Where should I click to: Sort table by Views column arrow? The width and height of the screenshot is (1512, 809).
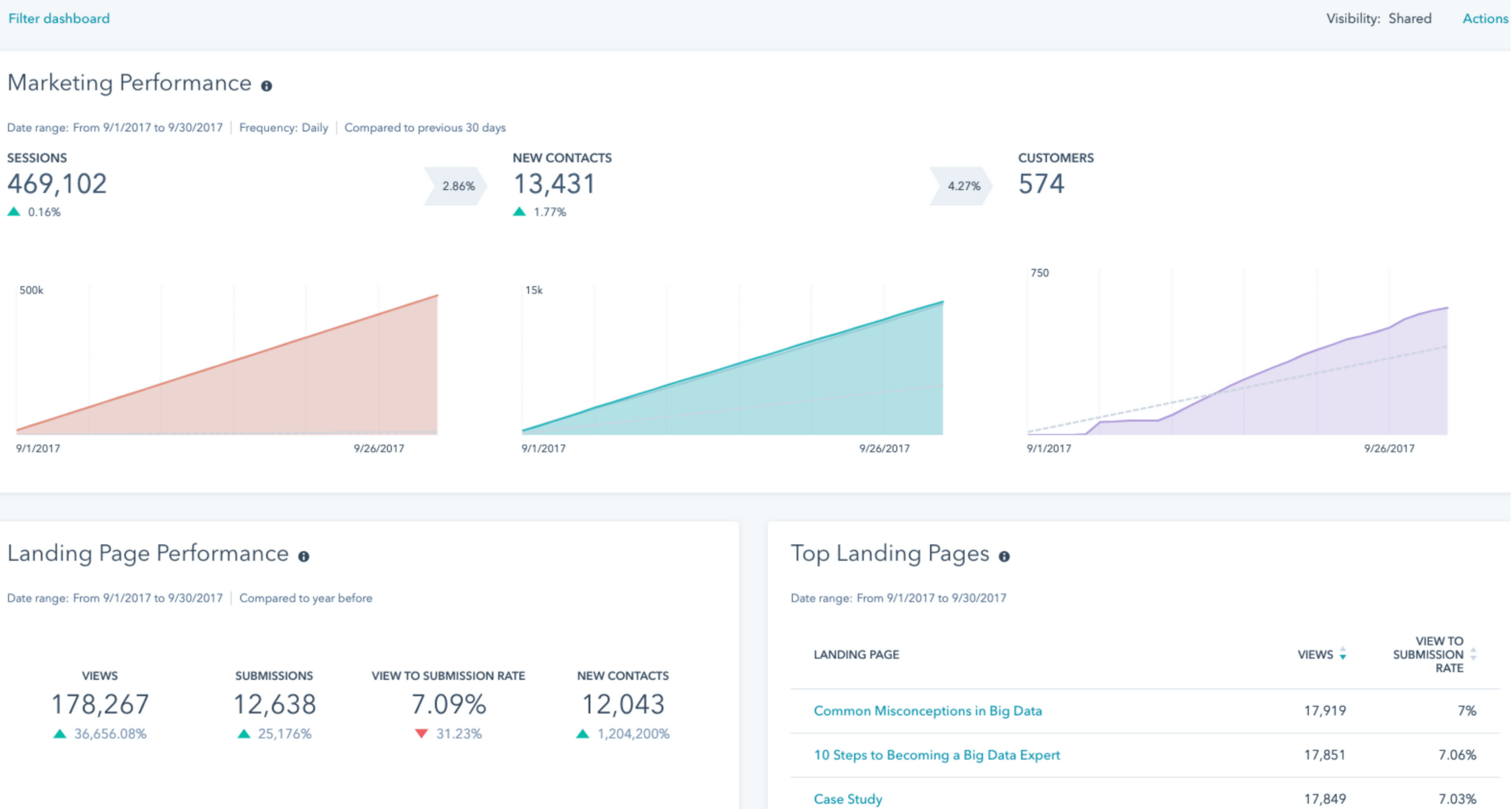coord(1343,654)
